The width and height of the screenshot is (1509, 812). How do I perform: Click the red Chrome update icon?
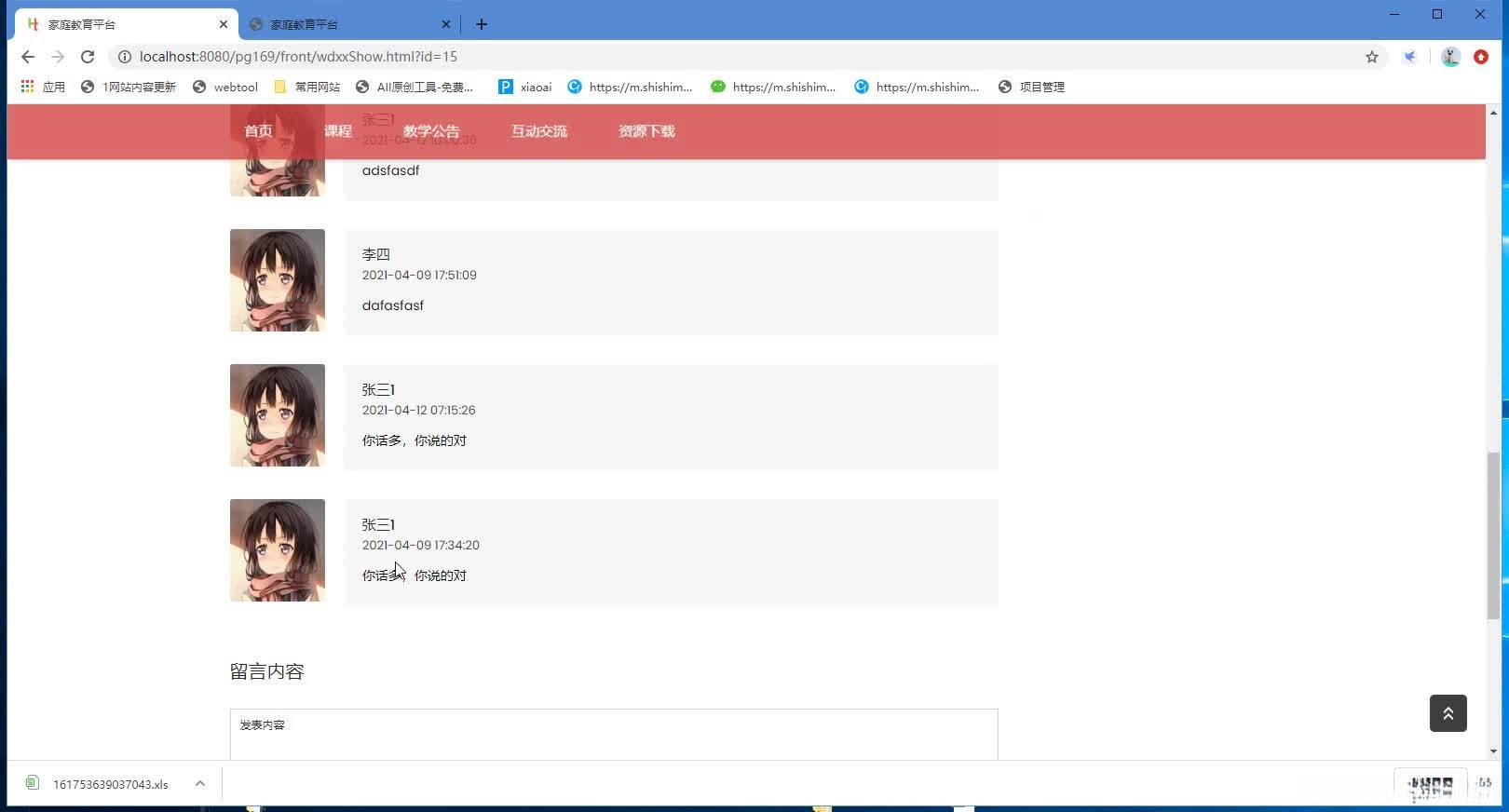tap(1481, 57)
